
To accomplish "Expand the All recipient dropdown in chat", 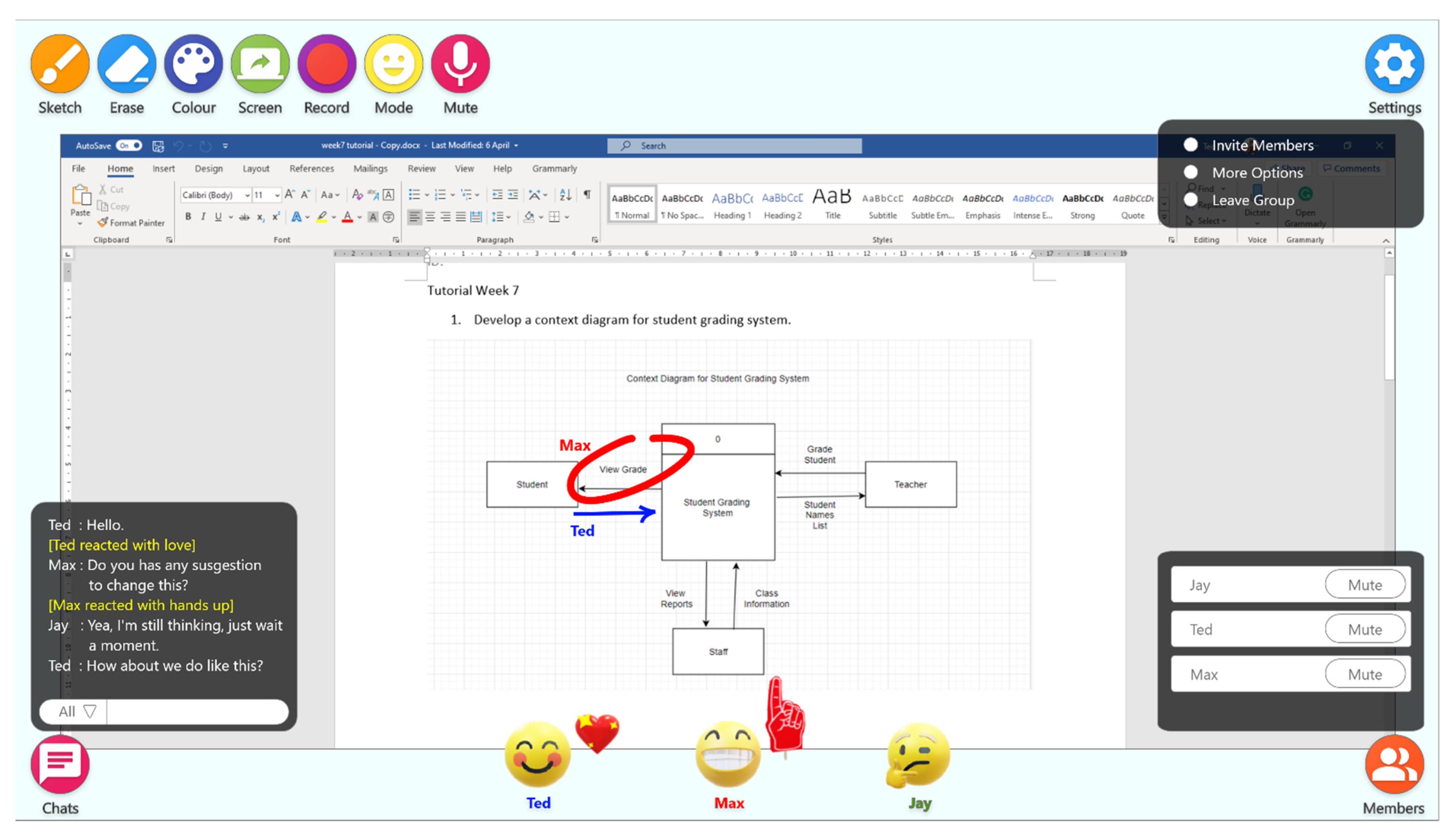I will (77, 712).
